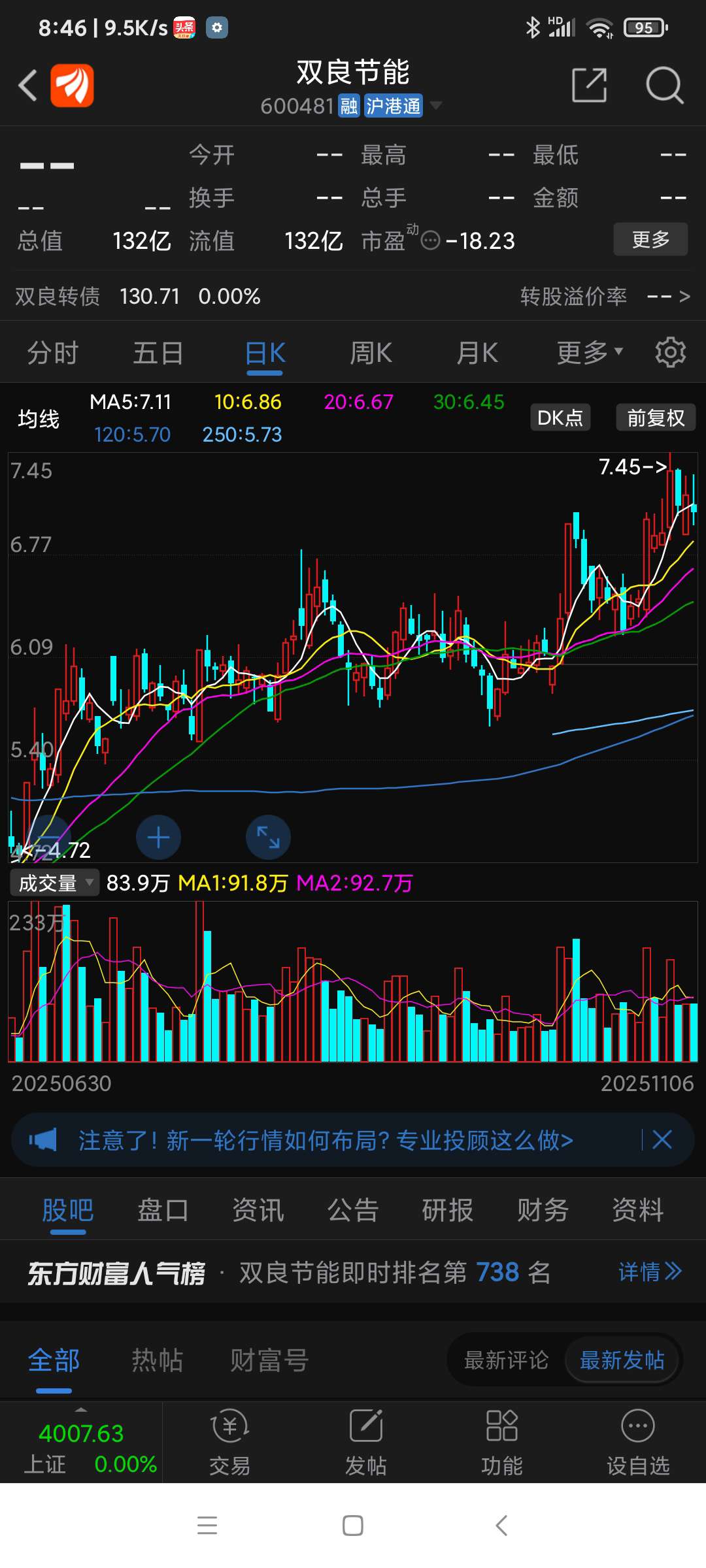The height and width of the screenshot is (1568, 706).
Task: Select the 日K chart tab
Action: tap(265, 353)
